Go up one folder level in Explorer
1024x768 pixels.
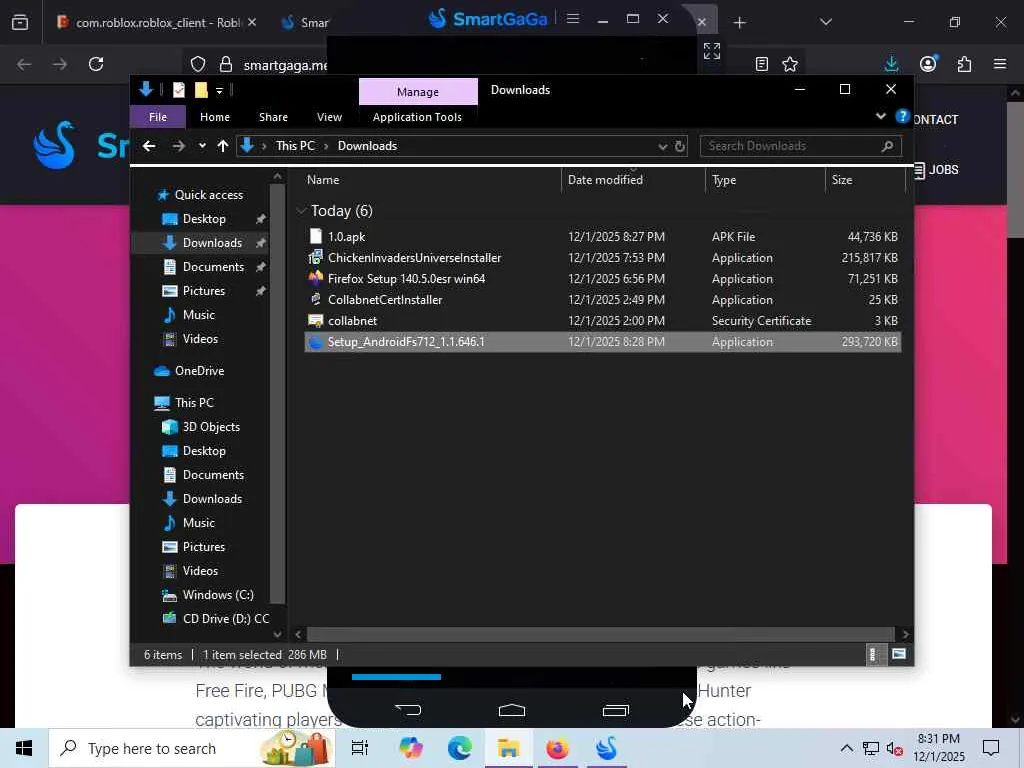pyautogui.click(x=223, y=146)
